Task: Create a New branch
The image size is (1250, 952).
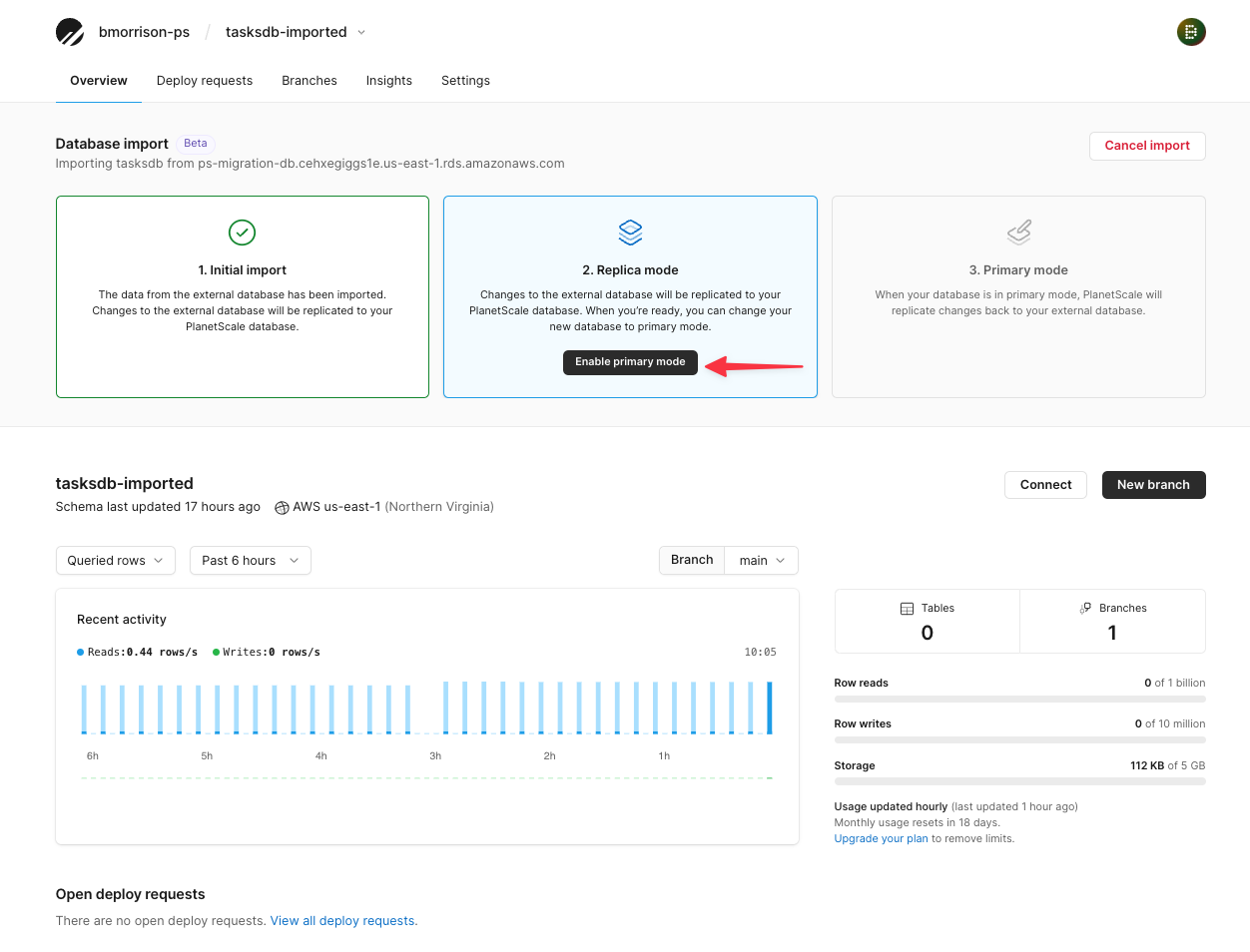Action: pos(1153,485)
